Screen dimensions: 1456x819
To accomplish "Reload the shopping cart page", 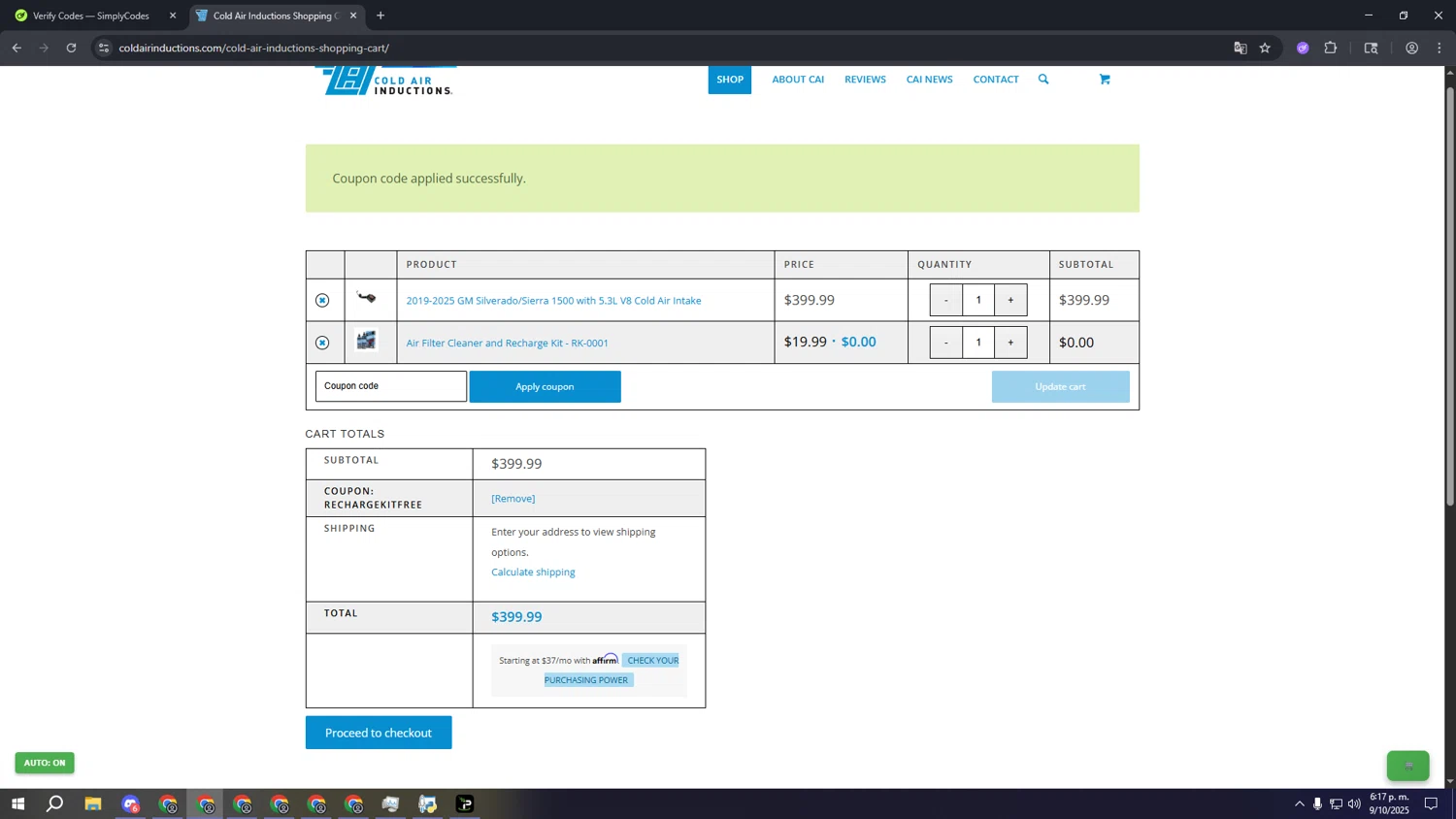I will point(71,48).
